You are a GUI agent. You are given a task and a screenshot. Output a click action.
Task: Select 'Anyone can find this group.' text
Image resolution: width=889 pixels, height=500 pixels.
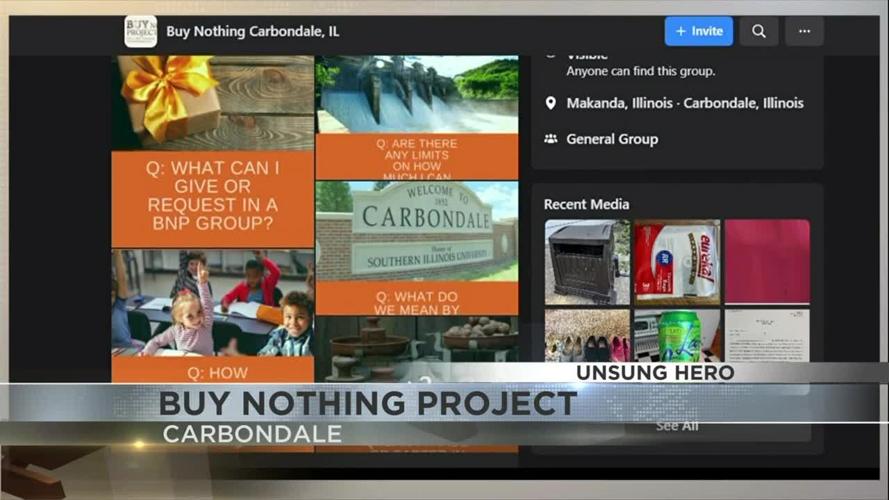[x=641, y=71]
